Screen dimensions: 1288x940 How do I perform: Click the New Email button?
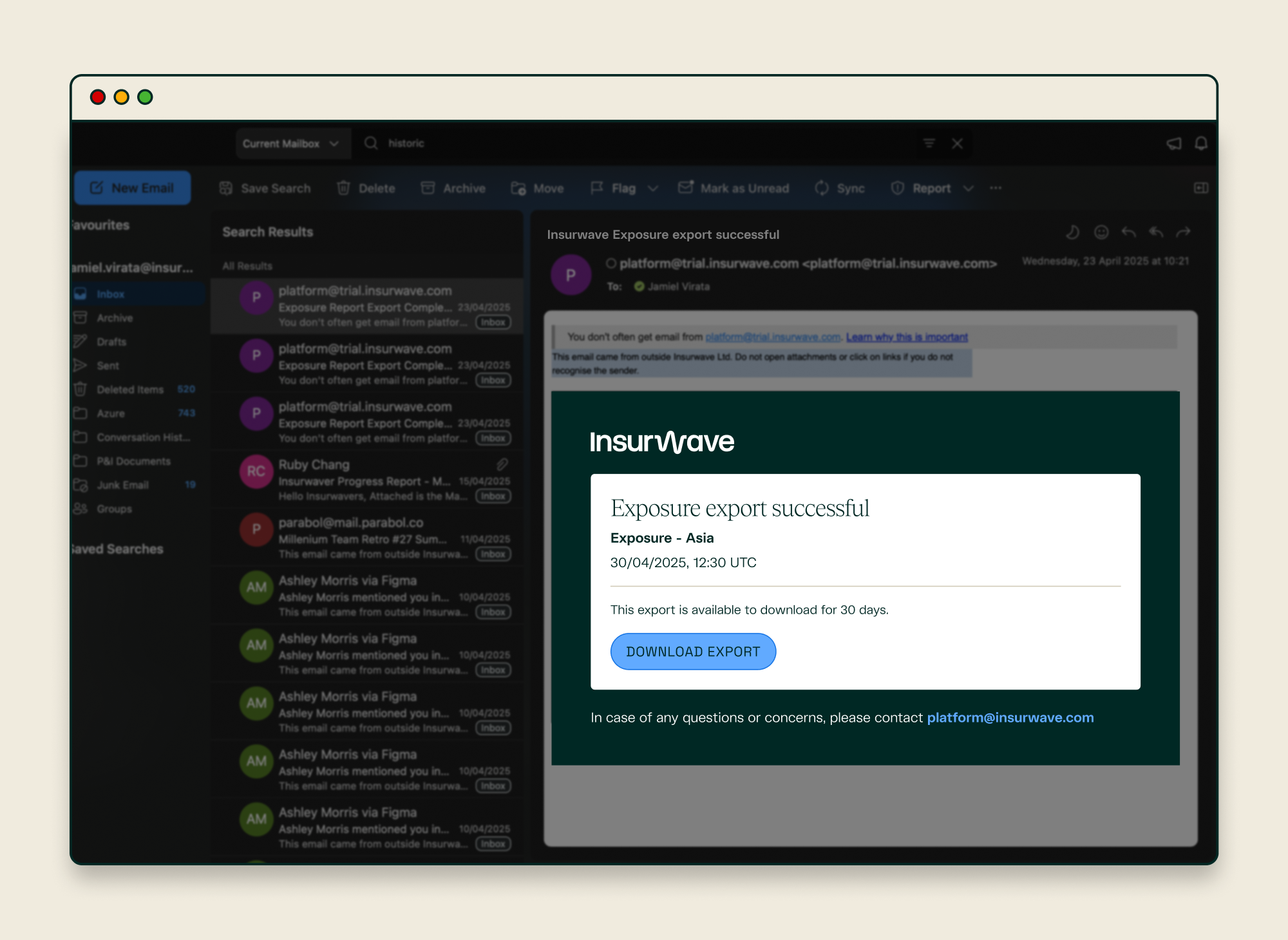pos(133,188)
